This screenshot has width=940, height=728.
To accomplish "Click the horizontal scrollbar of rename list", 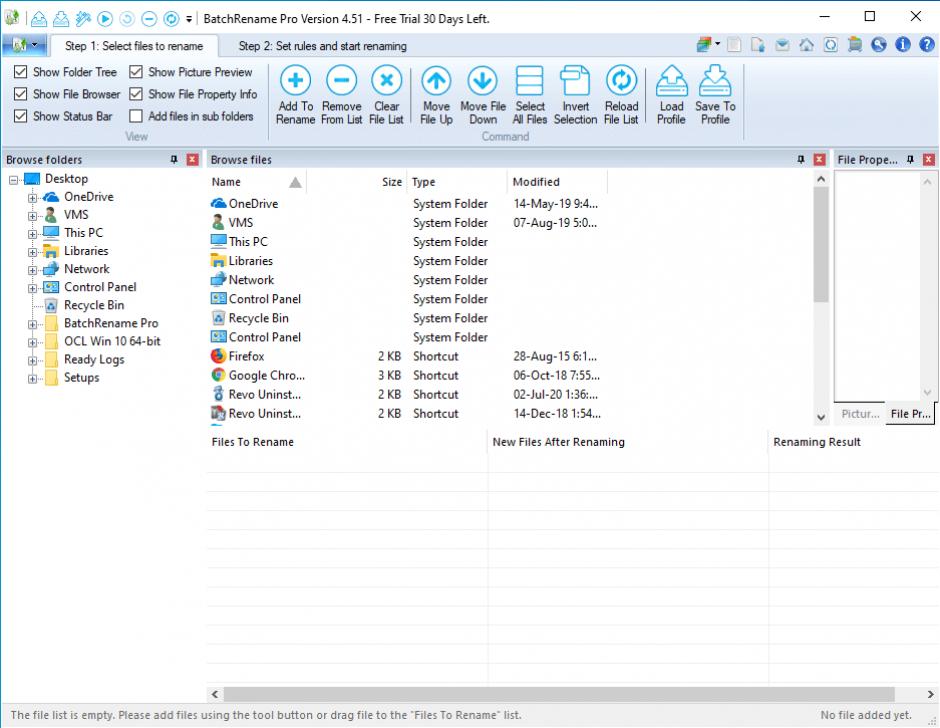I will pyautogui.click(x=559, y=694).
